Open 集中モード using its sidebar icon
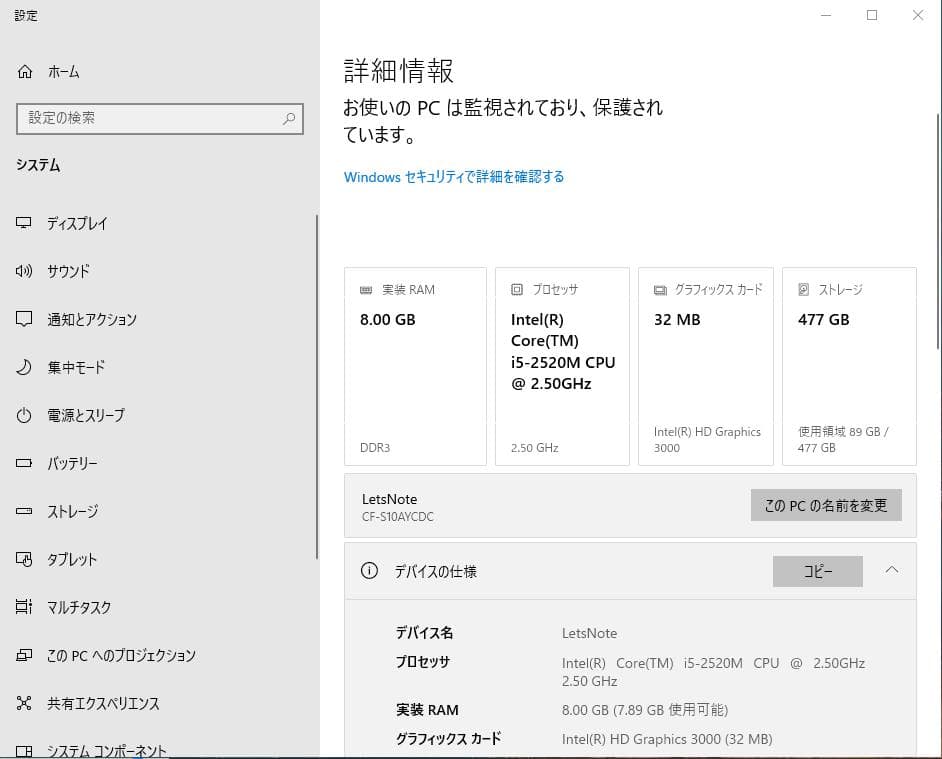The image size is (942, 759). click(x=23, y=367)
